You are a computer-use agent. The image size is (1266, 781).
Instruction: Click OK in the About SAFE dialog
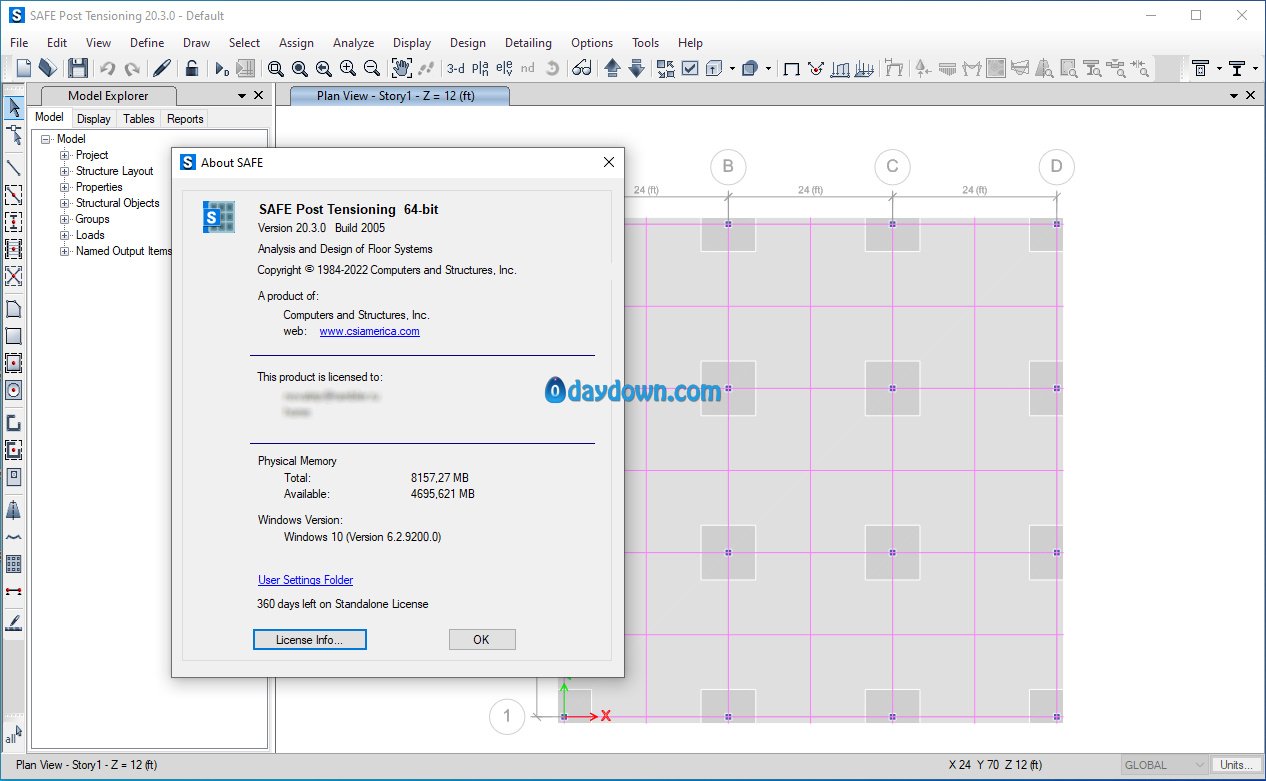pos(482,639)
